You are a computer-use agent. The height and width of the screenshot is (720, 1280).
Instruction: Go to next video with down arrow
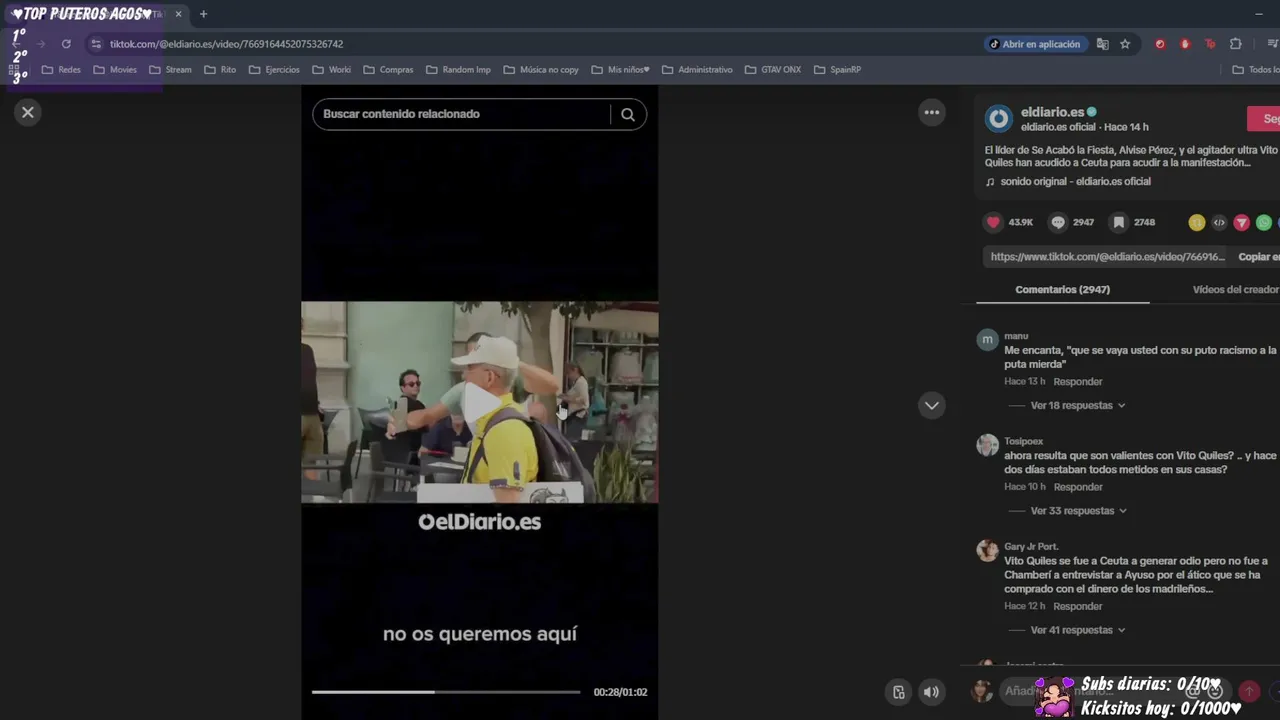point(932,405)
